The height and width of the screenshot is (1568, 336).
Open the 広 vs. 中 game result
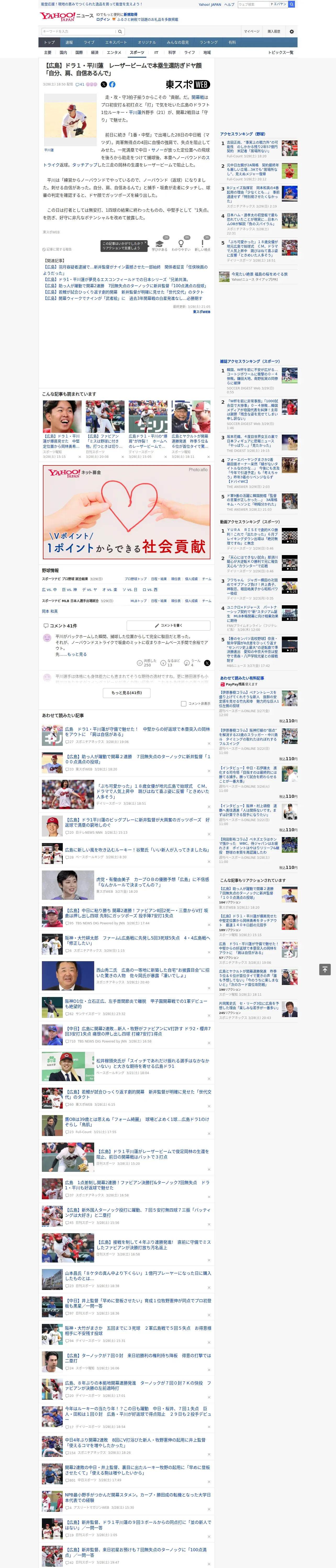(49, 590)
